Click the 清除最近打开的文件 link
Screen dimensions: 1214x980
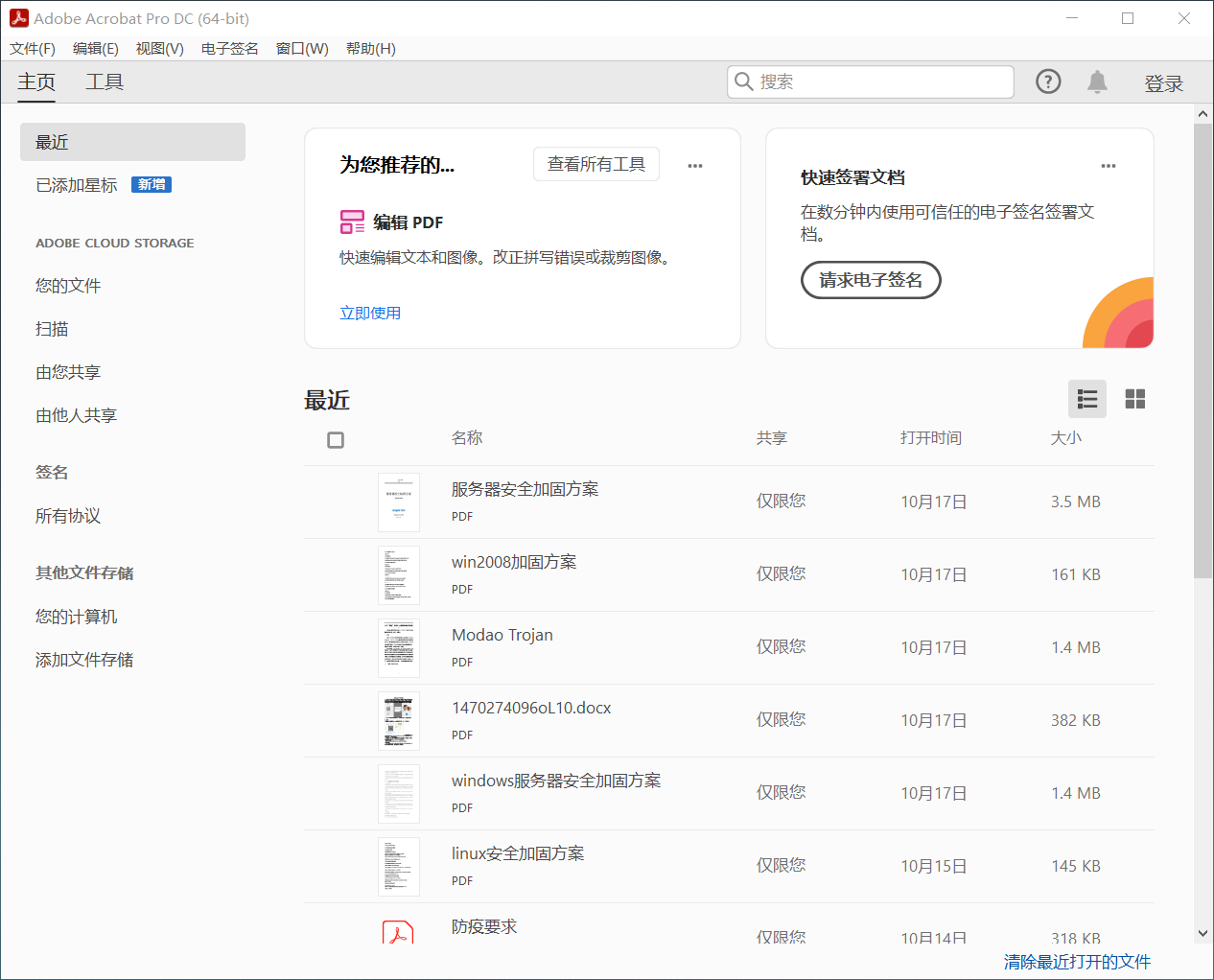tap(1077, 962)
